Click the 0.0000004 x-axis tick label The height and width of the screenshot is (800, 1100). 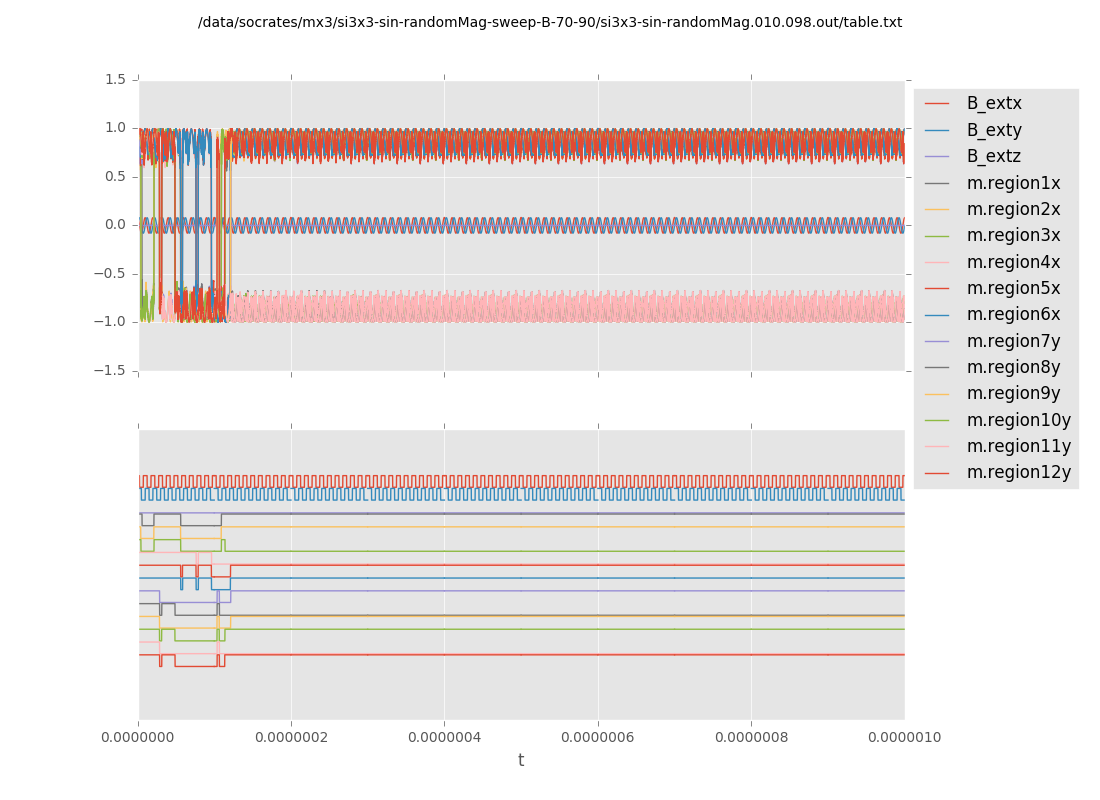[x=444, y=738]
